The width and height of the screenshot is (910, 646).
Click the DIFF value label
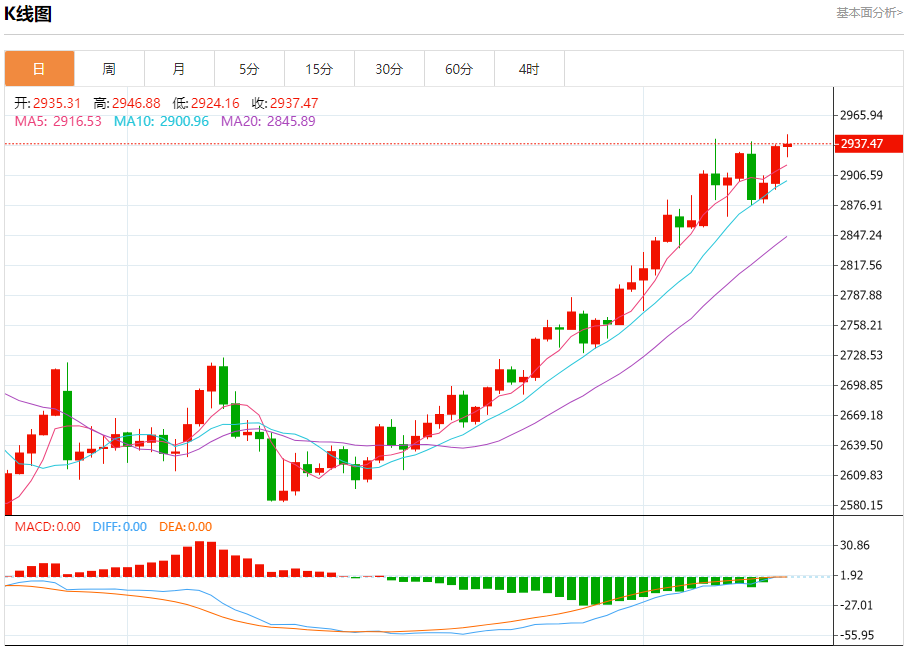click(120, 527)
